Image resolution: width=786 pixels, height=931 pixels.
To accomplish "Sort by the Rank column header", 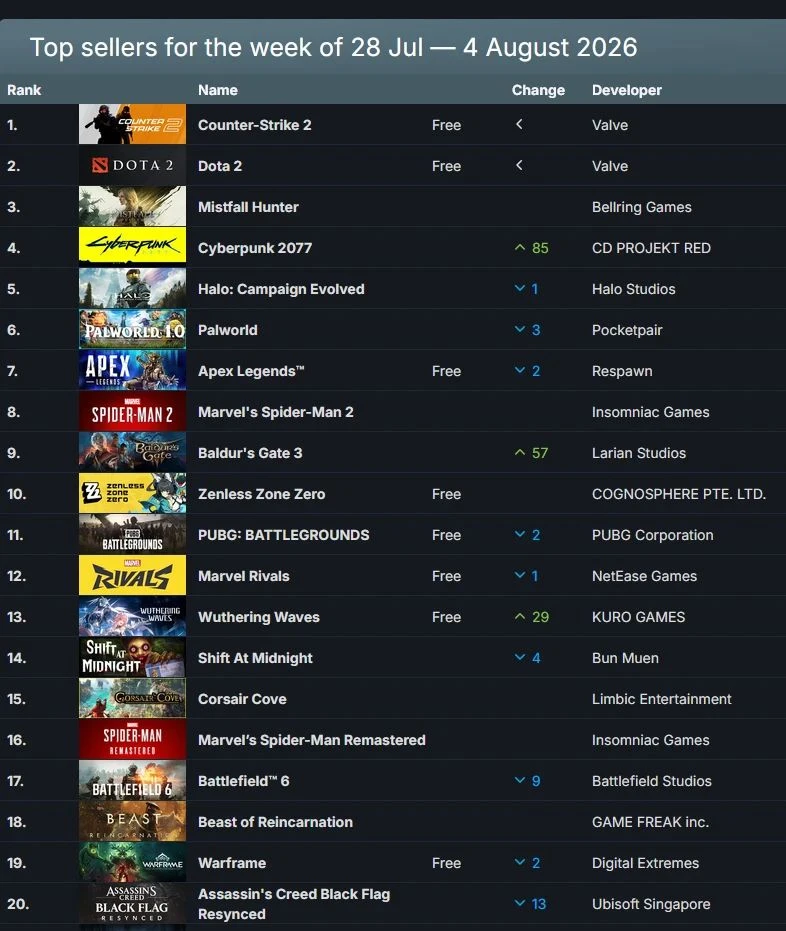I will pyautogui.click(x=24, y=90).
